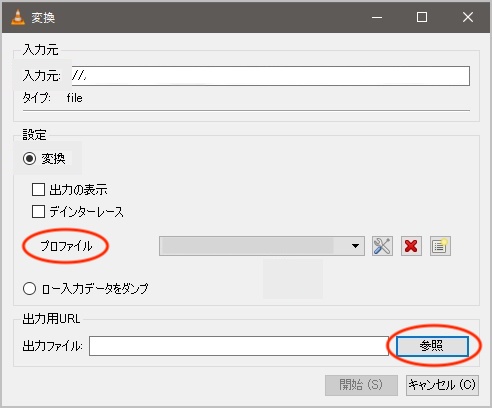The width and height of the screenshot is (492, 408).
Task: Minimize the 変換 dialog window
Action: (x=377, y=17)
